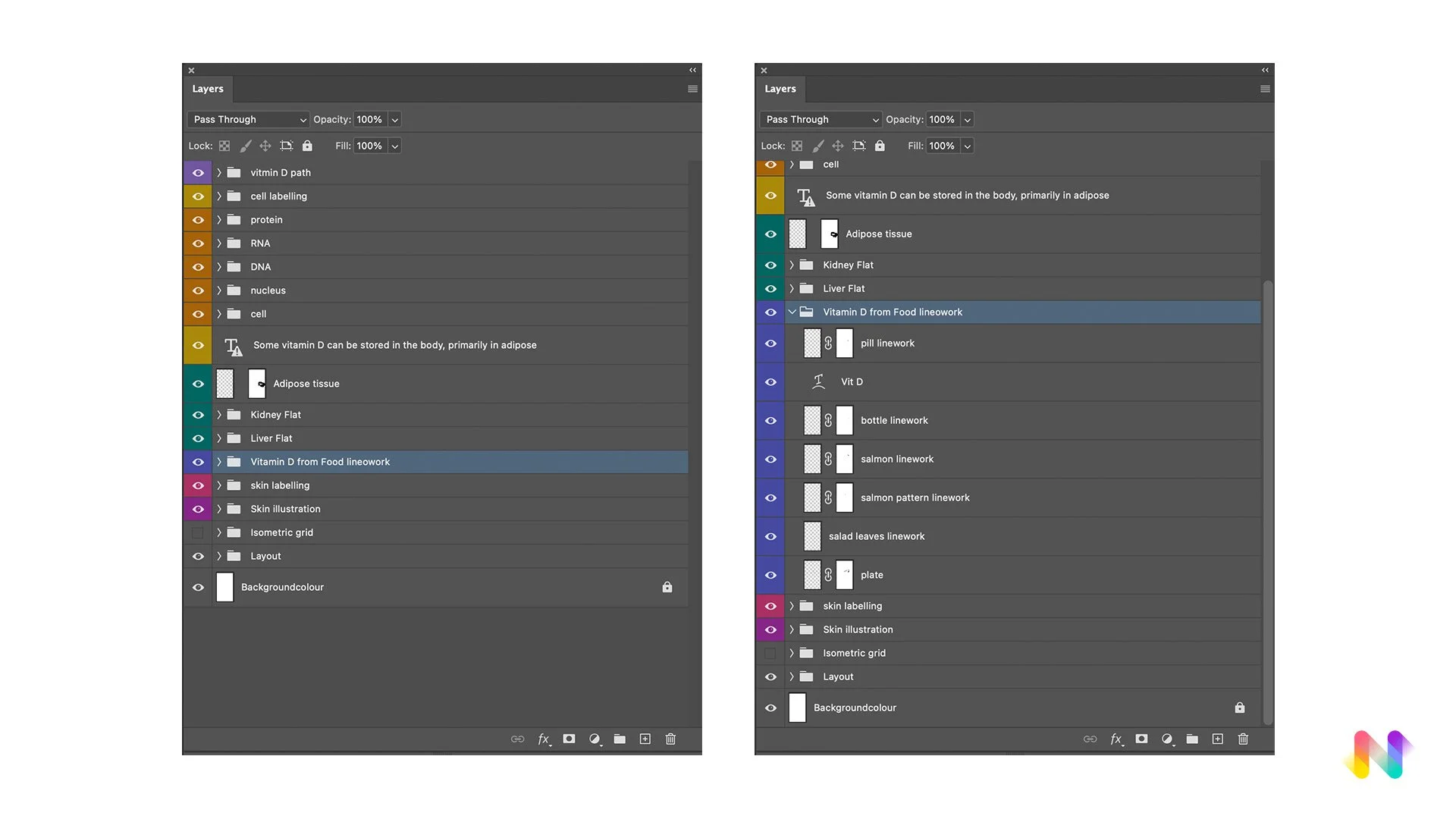Click the trash icon in left Layers panel
Image resolution: width=1456 pixels, height=819 pixels.
[x=670, y=739]
